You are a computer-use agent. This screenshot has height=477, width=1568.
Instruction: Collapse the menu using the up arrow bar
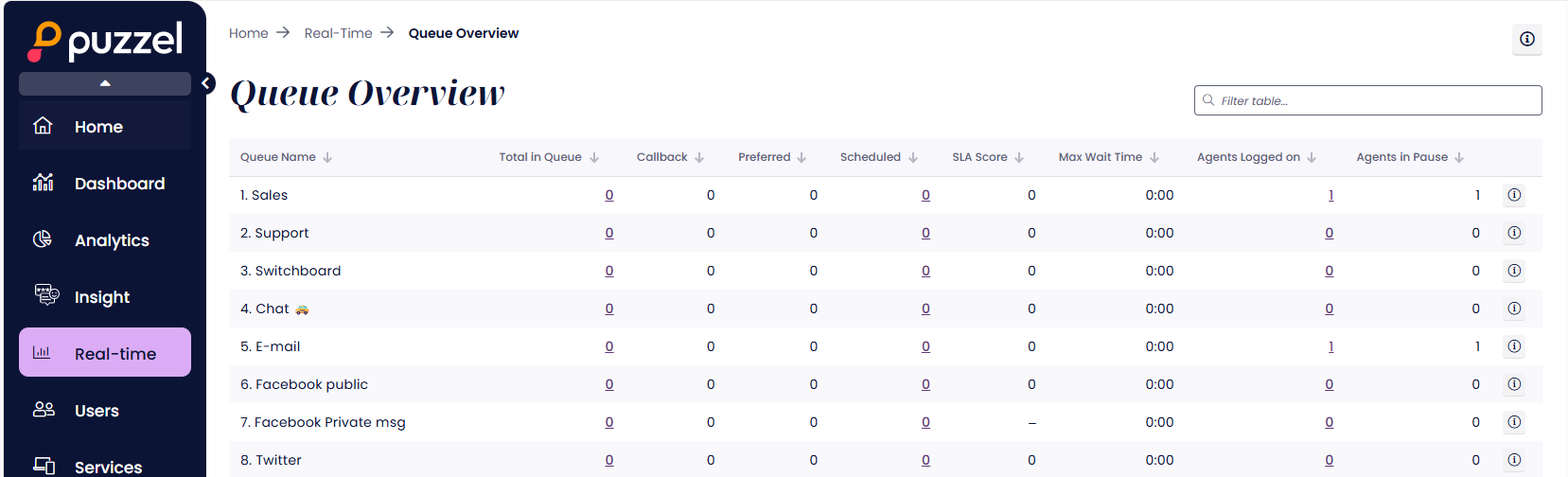pos(105,83)
